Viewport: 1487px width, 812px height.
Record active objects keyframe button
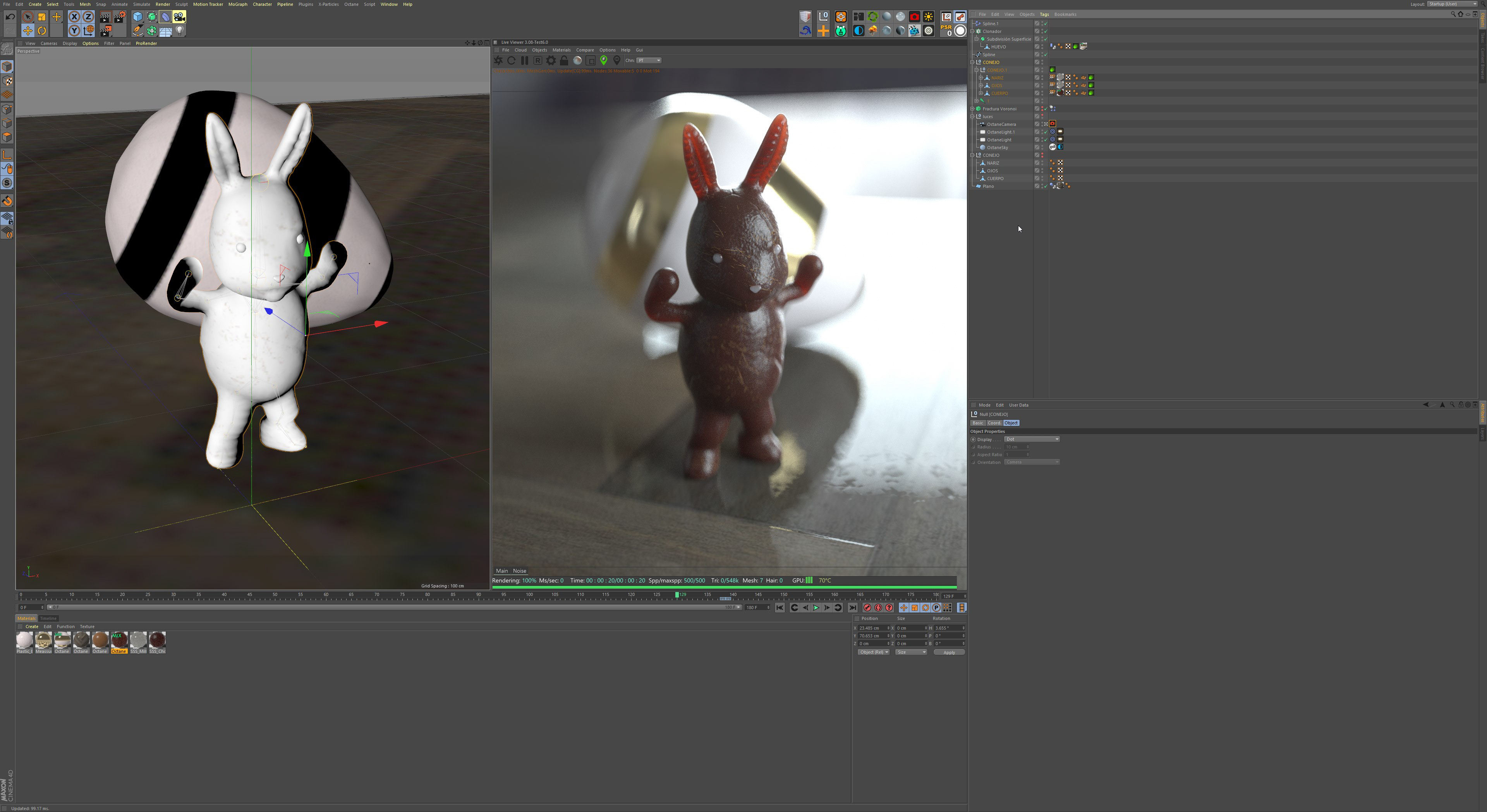867,608
